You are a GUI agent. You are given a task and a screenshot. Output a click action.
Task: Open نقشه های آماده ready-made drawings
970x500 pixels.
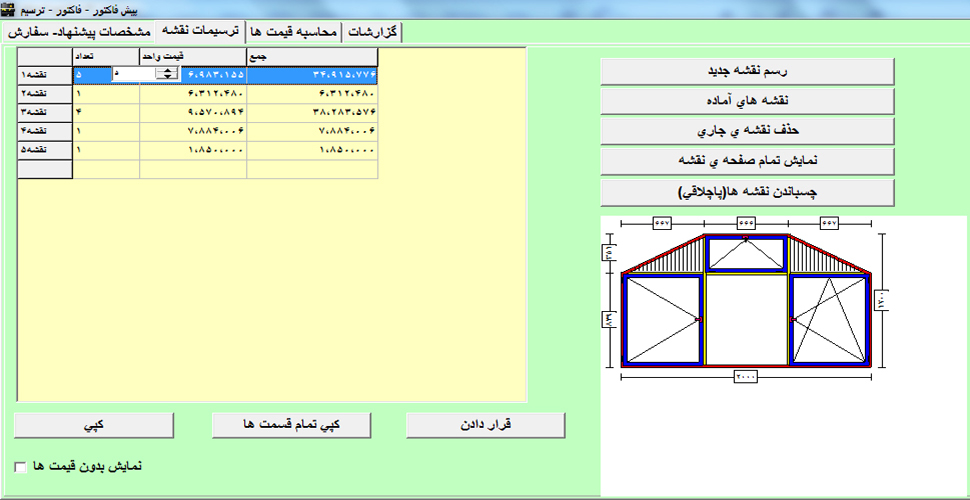(747, 101)
